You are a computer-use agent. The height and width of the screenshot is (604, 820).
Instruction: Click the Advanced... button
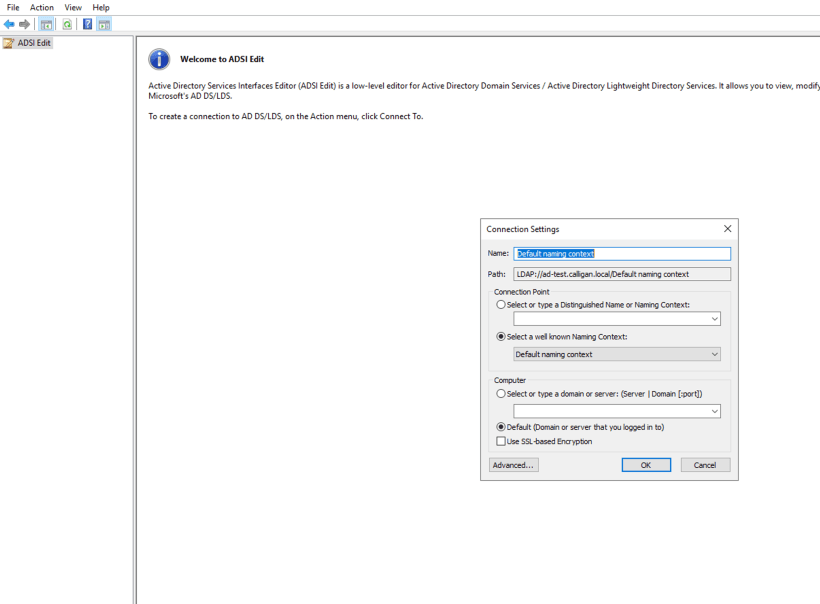click(514, 465)
